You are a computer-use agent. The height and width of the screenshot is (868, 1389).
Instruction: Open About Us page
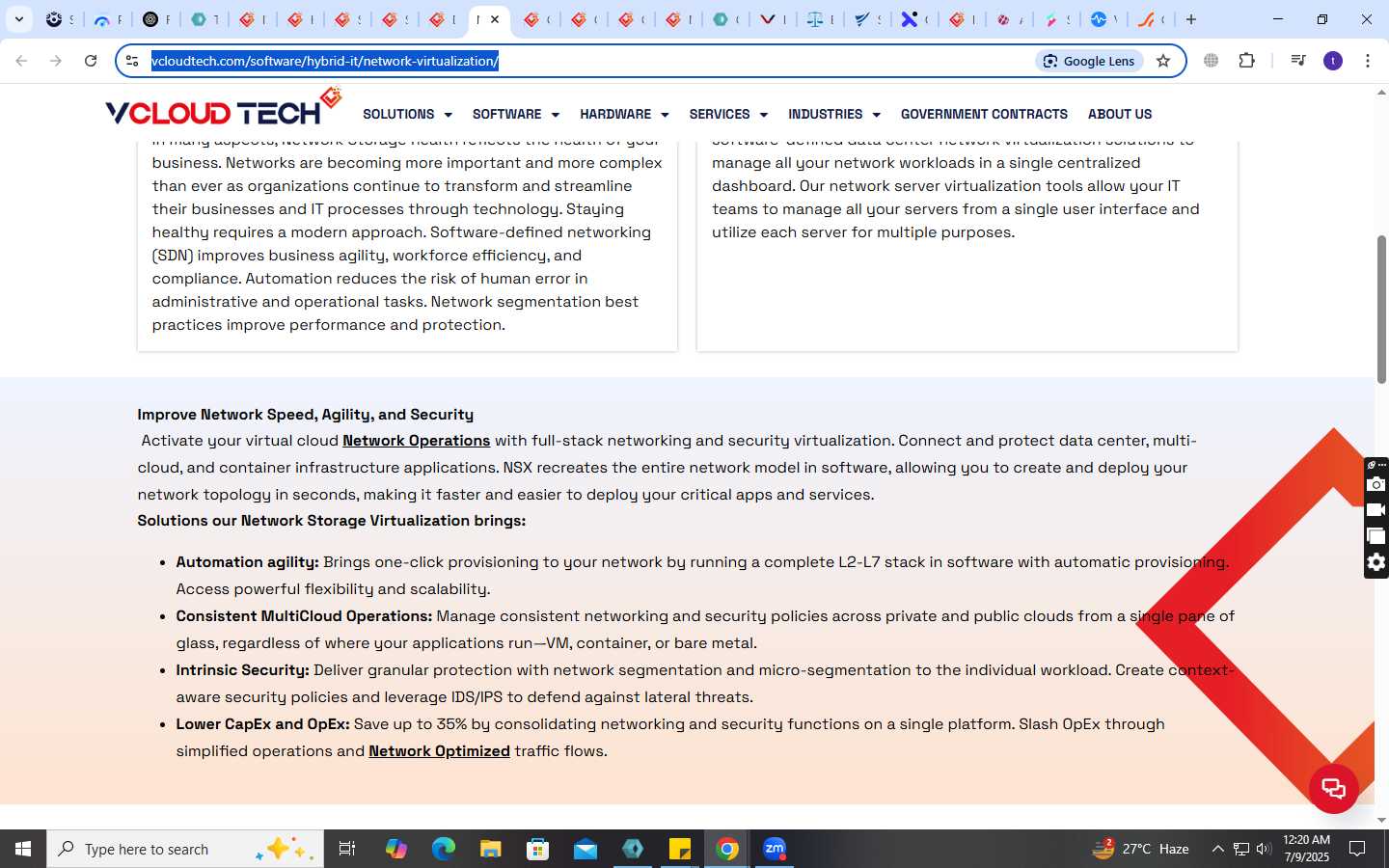(1120, 114)
